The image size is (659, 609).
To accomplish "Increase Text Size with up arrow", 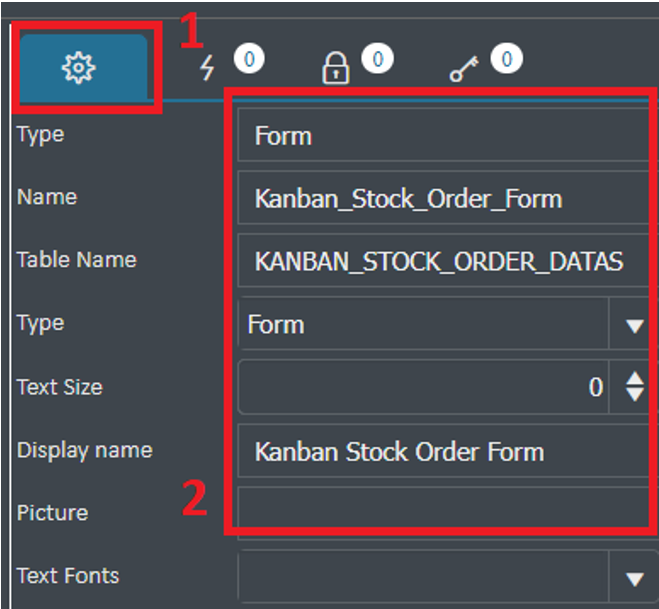I will coord(634,378).
